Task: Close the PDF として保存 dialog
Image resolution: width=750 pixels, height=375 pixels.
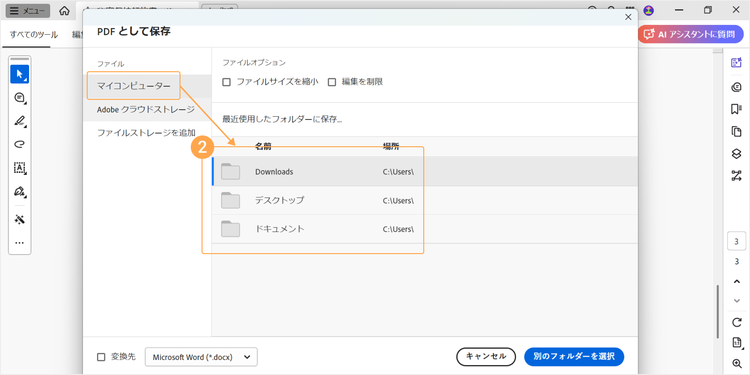Action: pos(628,17)
